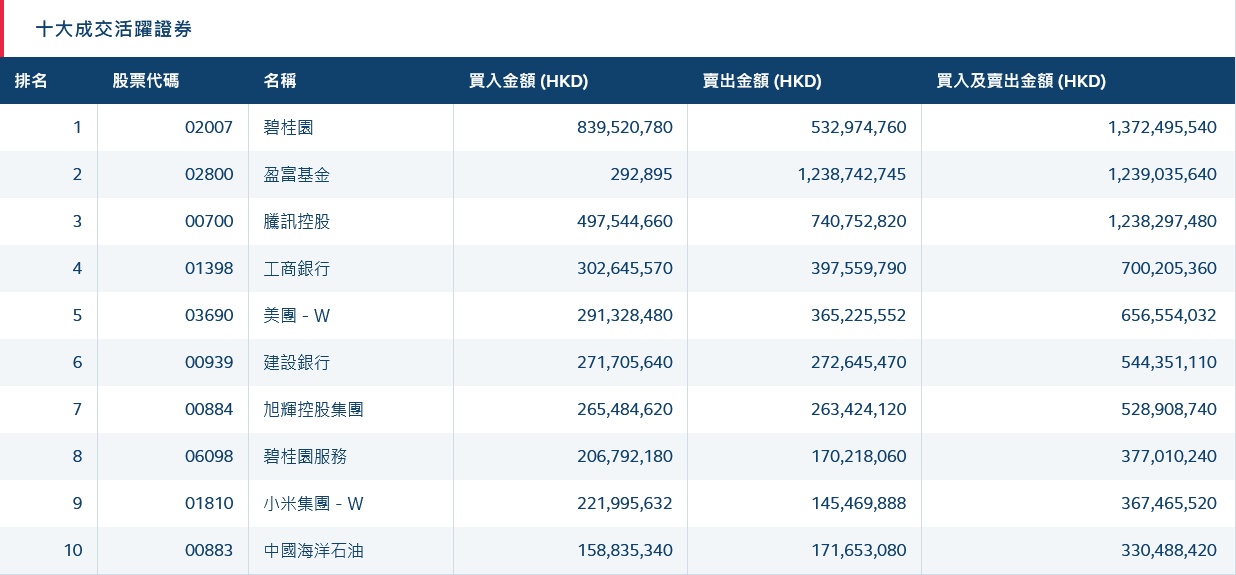
Task: Click the 排名 column header
Action: tap(31, 81)
